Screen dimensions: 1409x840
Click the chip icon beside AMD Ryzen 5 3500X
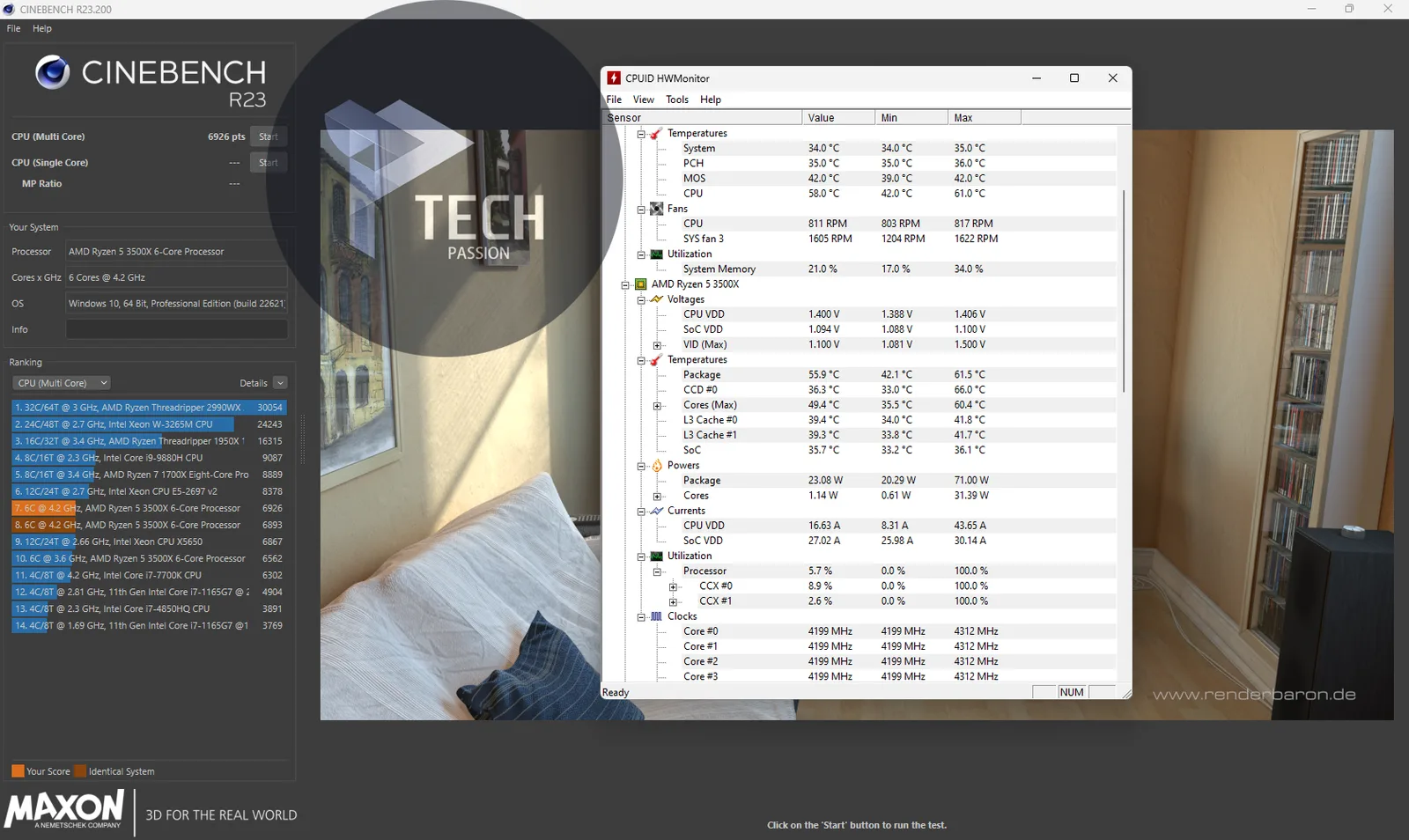click(640, 284)
